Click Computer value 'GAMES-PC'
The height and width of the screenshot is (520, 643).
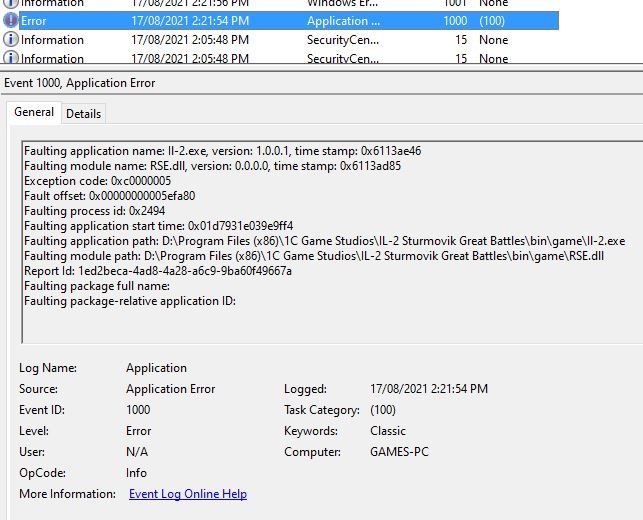tap(399, 452)
